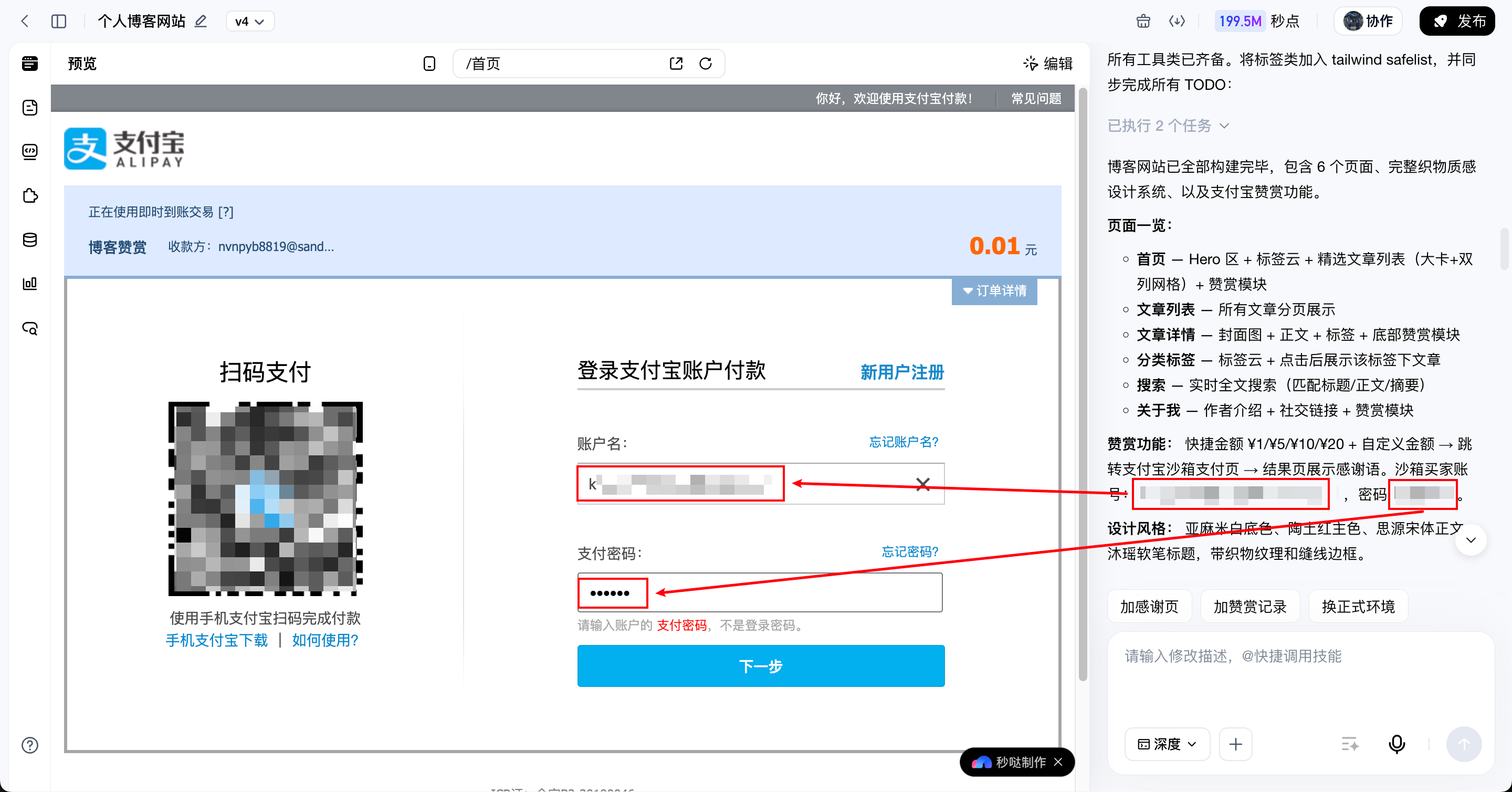
Task: Click the 忘记账户名? link
Action: point(904,442)
